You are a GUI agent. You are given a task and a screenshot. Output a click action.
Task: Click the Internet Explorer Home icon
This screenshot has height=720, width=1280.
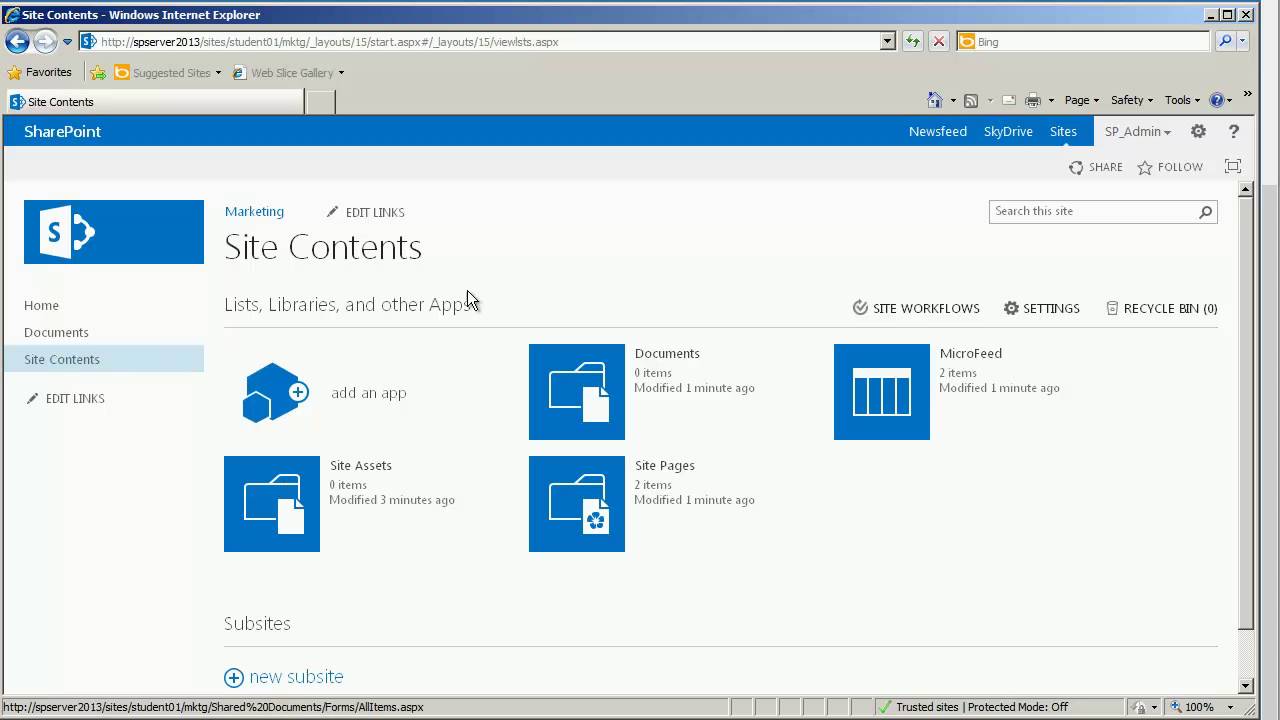pyautogui.click(x=932, y=100)
